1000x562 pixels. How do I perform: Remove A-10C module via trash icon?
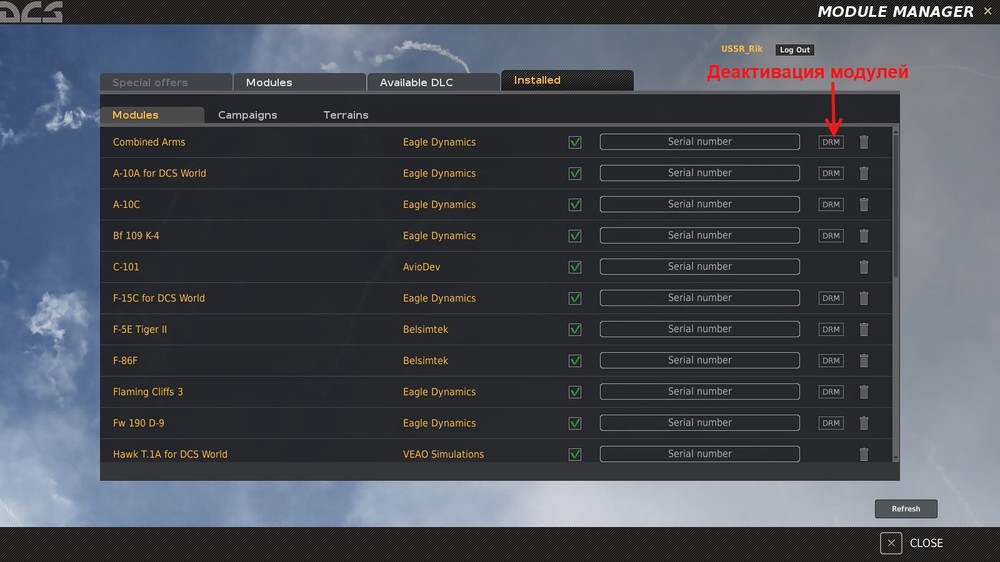pyautogui.click(x=864, y=204)
